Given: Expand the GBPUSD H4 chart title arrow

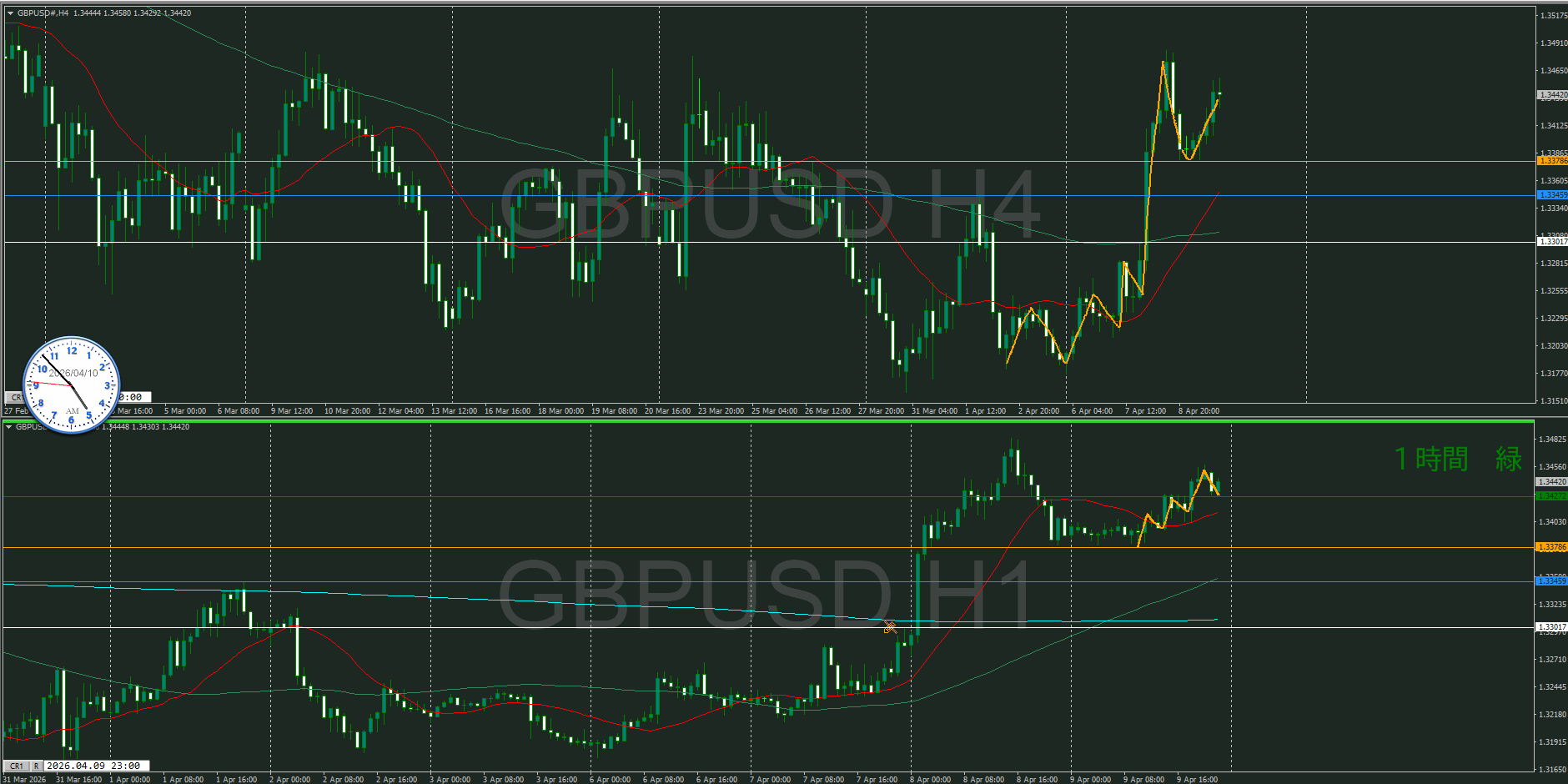Looking at the screenshot, I should (10, 13).
